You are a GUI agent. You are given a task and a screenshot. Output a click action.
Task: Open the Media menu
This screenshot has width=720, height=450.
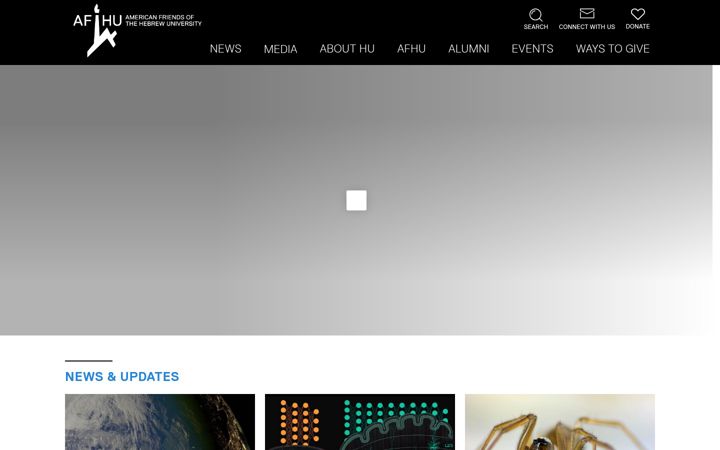(x=281, y=49)
